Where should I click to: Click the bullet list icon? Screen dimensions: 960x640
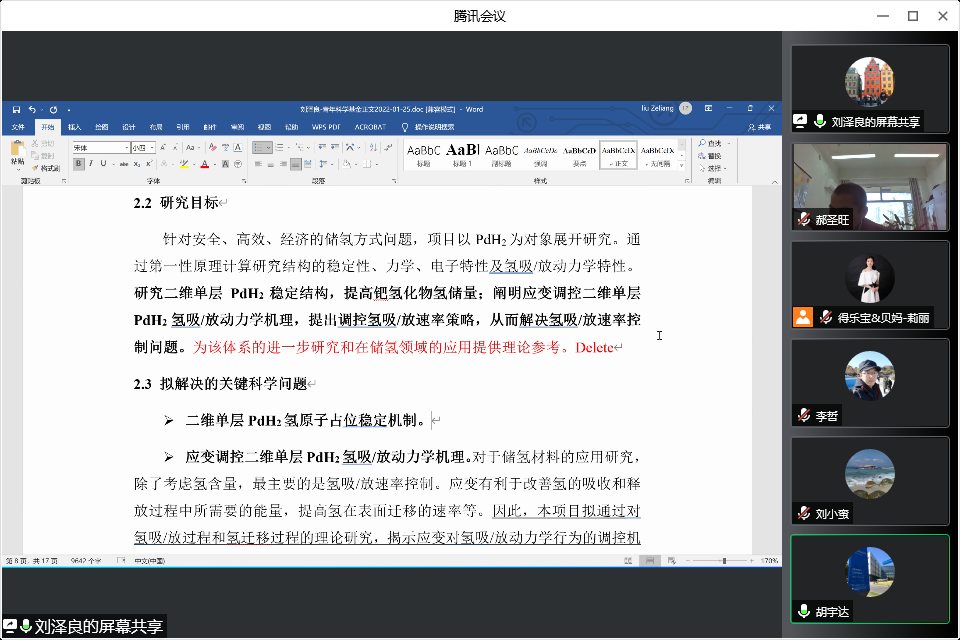pos(257,147)
